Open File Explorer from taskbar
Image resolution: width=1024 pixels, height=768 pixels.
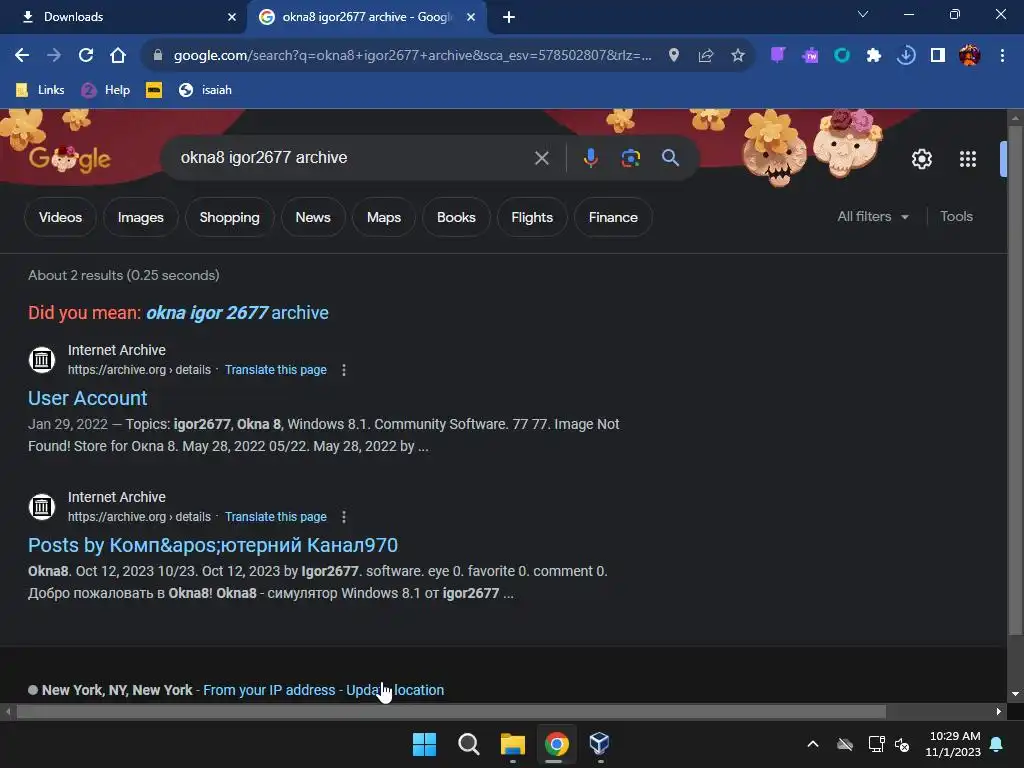pyautogui.click(x=513, y=744)
